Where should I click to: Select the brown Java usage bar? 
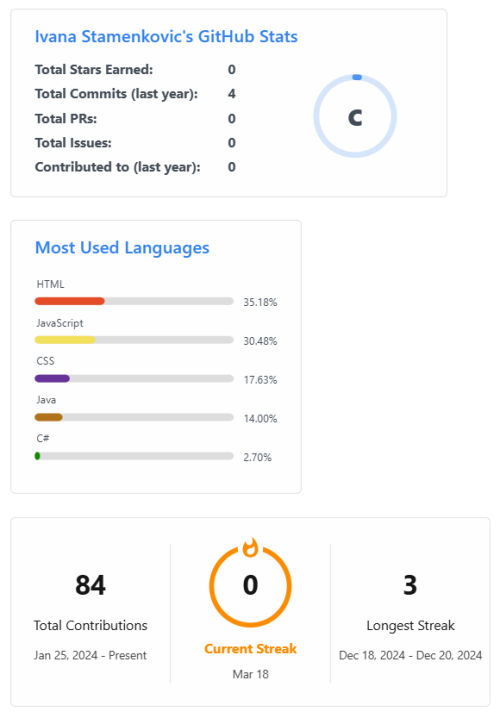pos(49,417)
